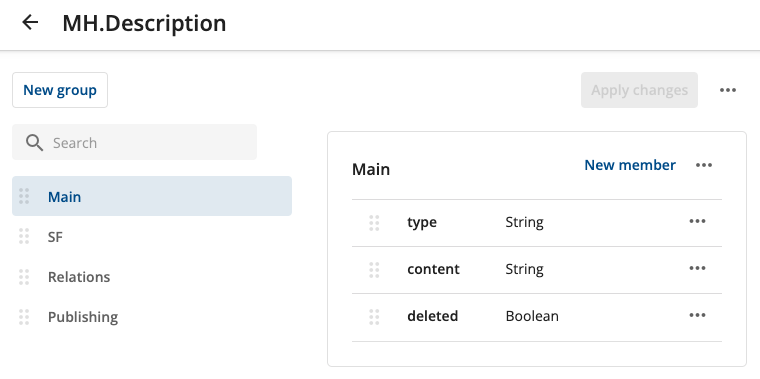760x379 pixels.
Task: Open page-level more options menu
Action: 728,90
